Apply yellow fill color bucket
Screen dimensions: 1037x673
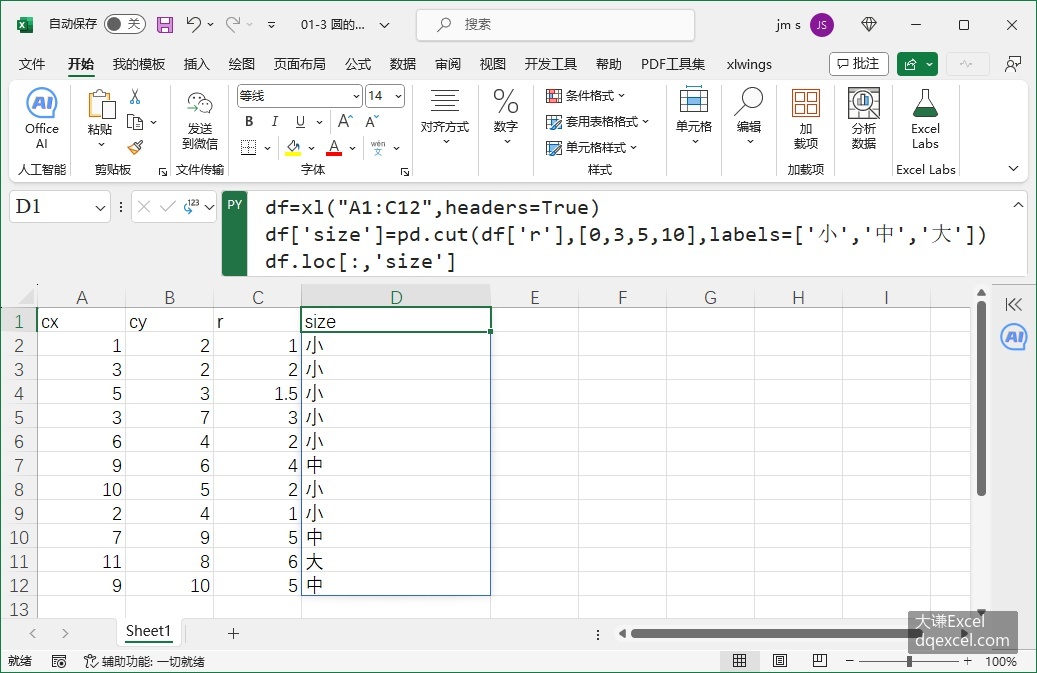(x=293, y=147)
